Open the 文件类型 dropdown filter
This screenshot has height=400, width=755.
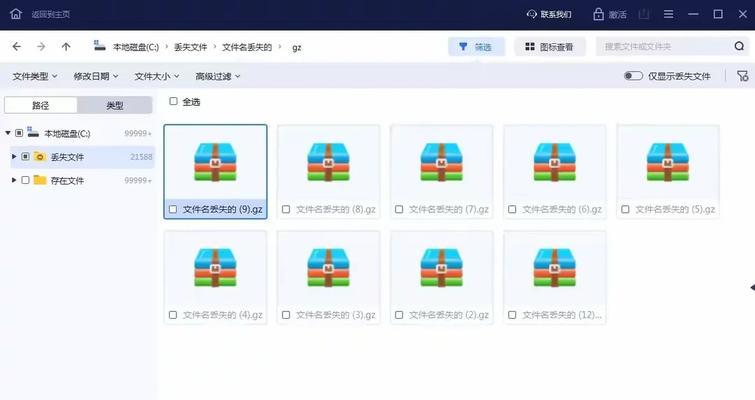(x=35, y=76)
